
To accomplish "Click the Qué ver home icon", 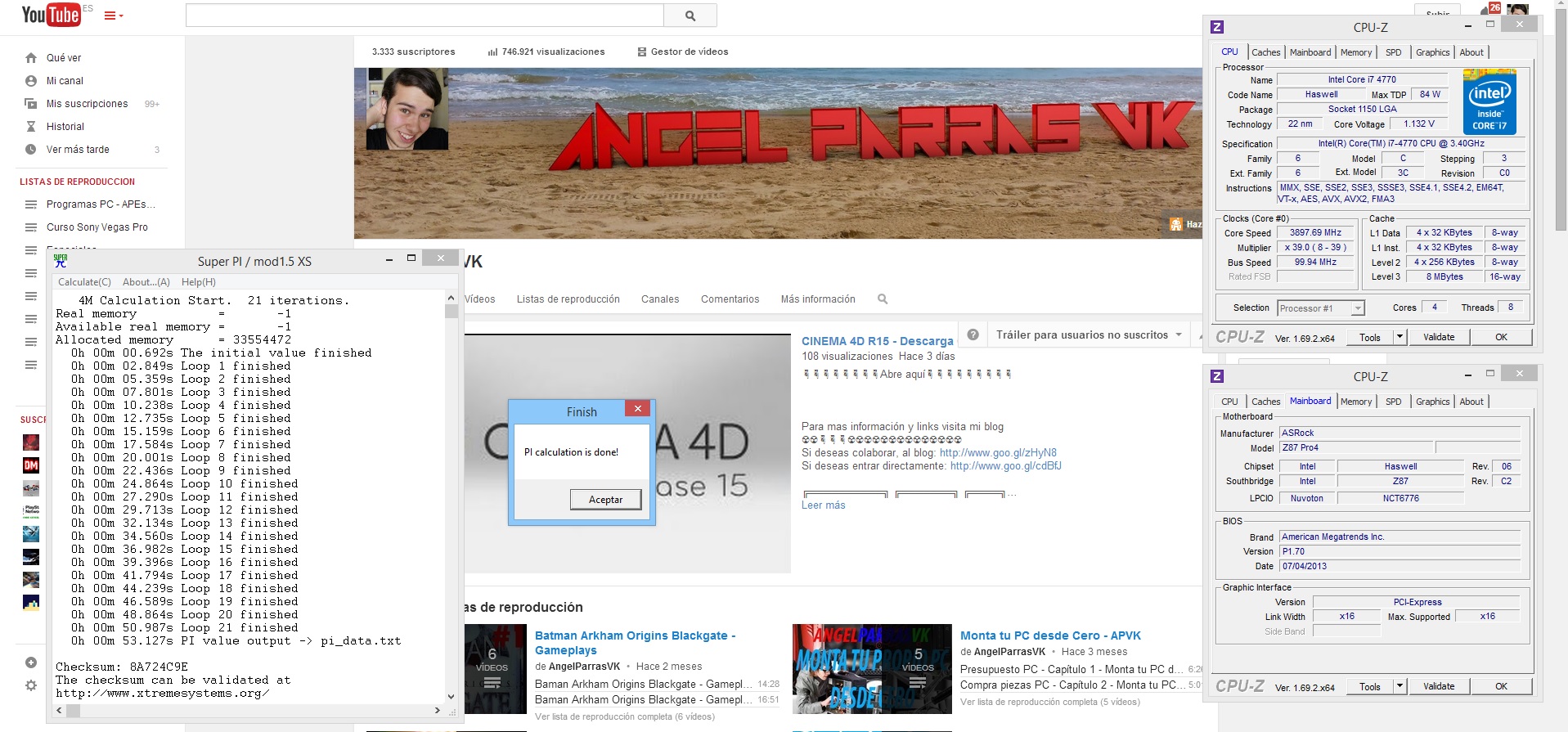I will pos(31,58).
